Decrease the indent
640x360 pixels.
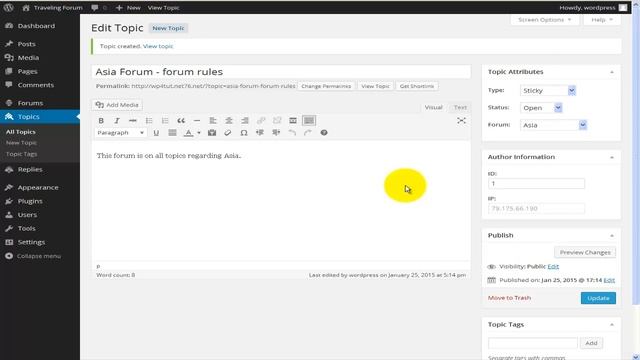tap(260, 133)
